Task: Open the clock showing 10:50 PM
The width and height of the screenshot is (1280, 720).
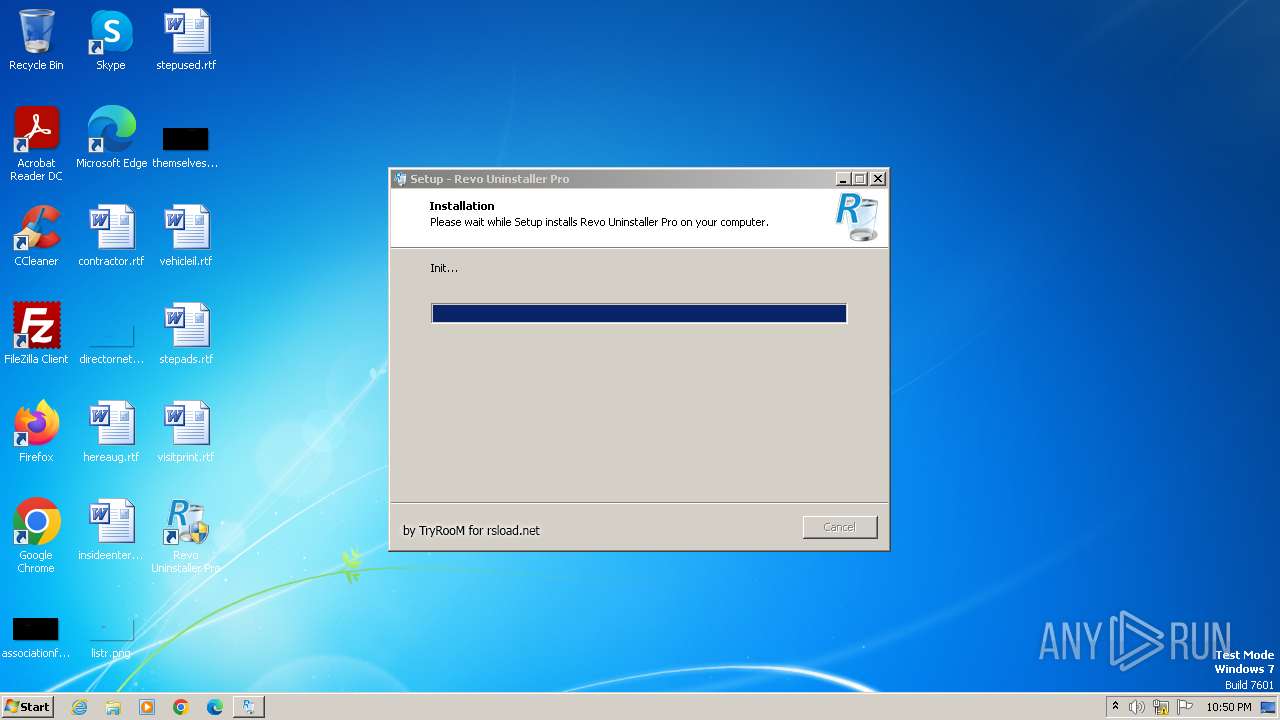Action: tap(1229, 707)
